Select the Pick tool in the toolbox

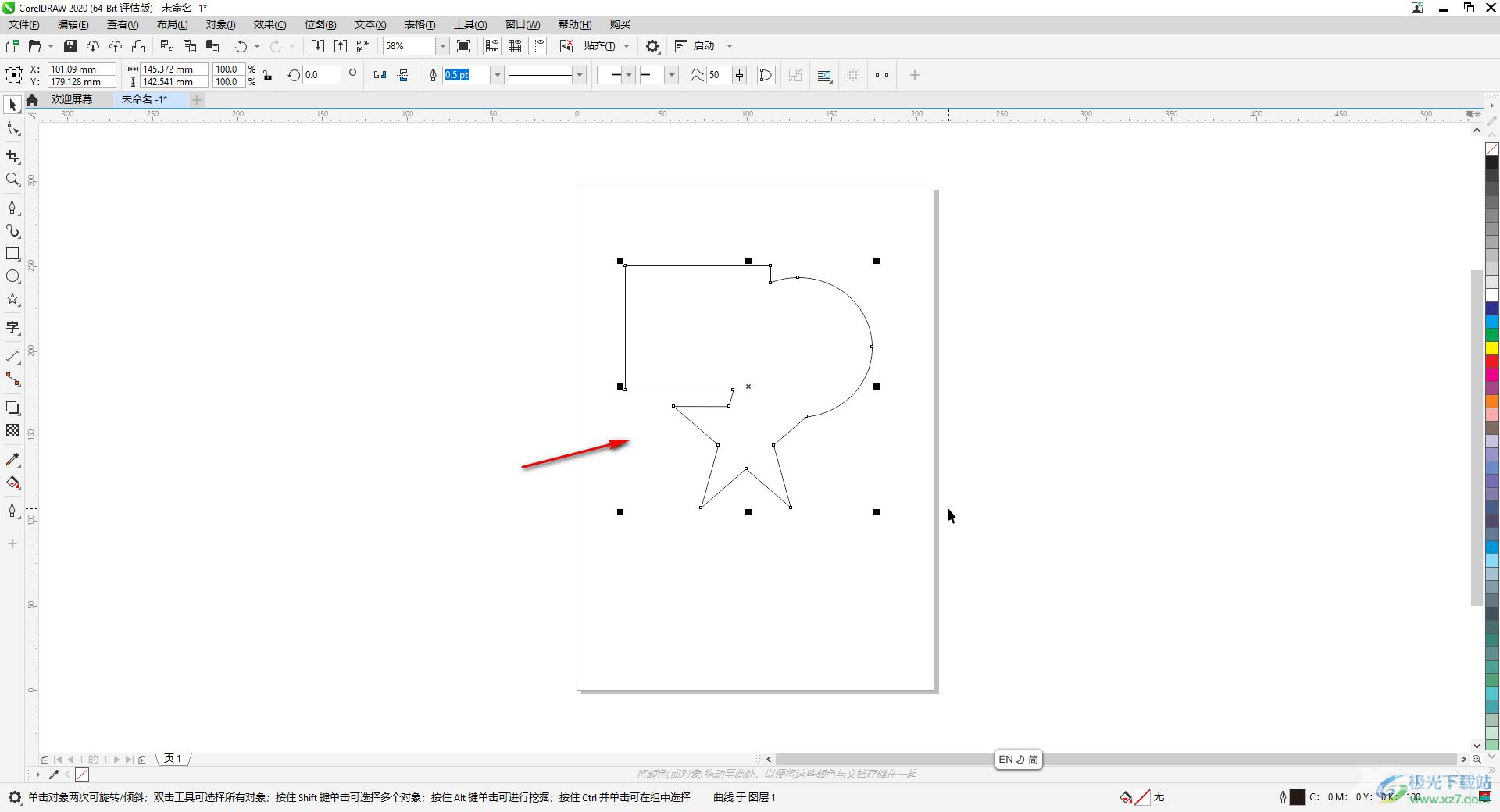(12, 105)
